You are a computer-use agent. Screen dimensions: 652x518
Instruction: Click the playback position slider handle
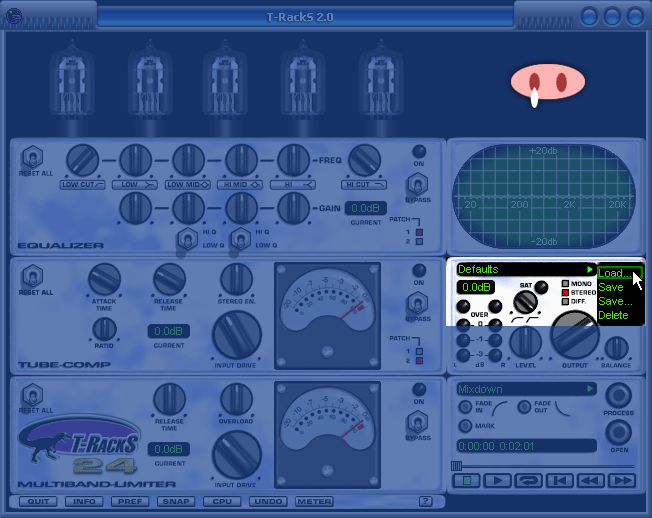pos(457,465)
